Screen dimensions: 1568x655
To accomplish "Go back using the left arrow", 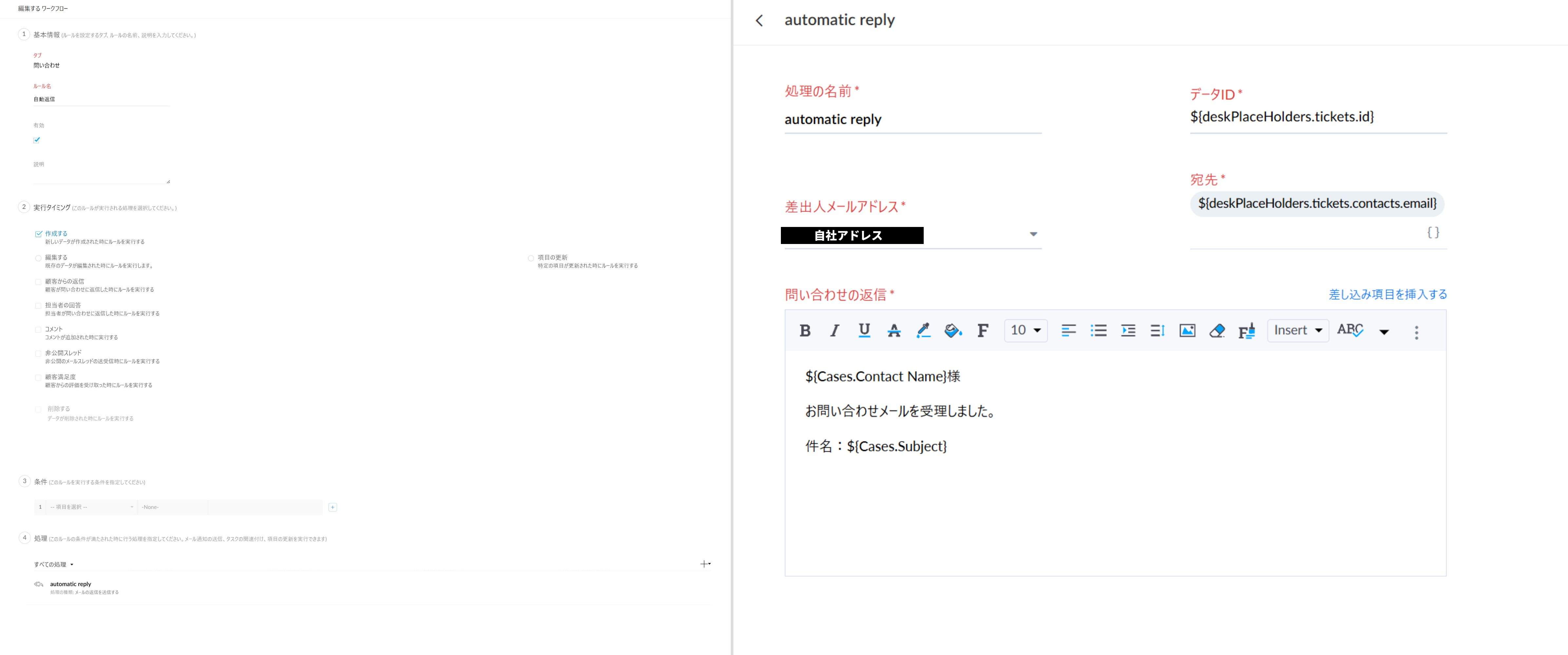I will tap(759, 21).
